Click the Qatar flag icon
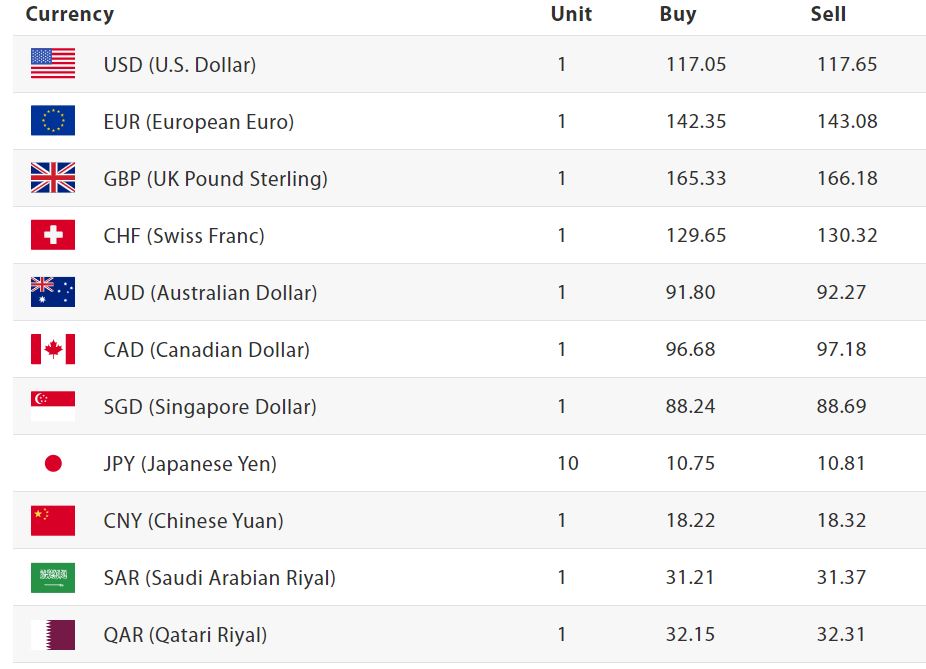 click(53, 634)
